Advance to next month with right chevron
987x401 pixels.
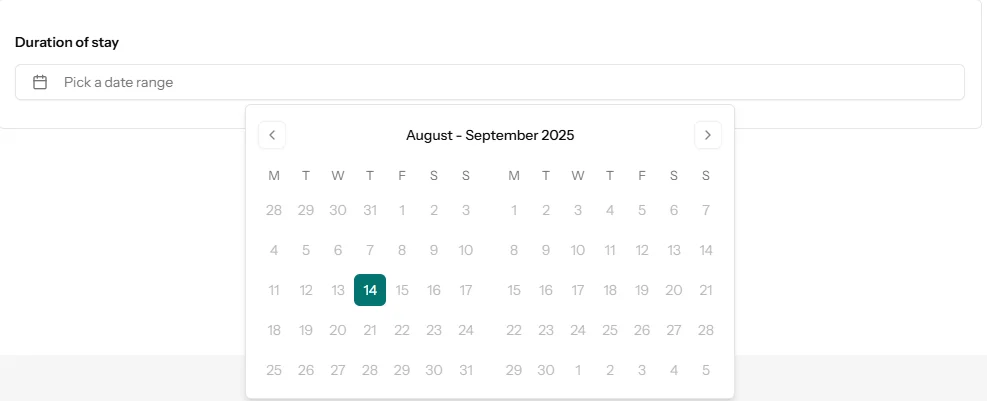tap(708, 135)
